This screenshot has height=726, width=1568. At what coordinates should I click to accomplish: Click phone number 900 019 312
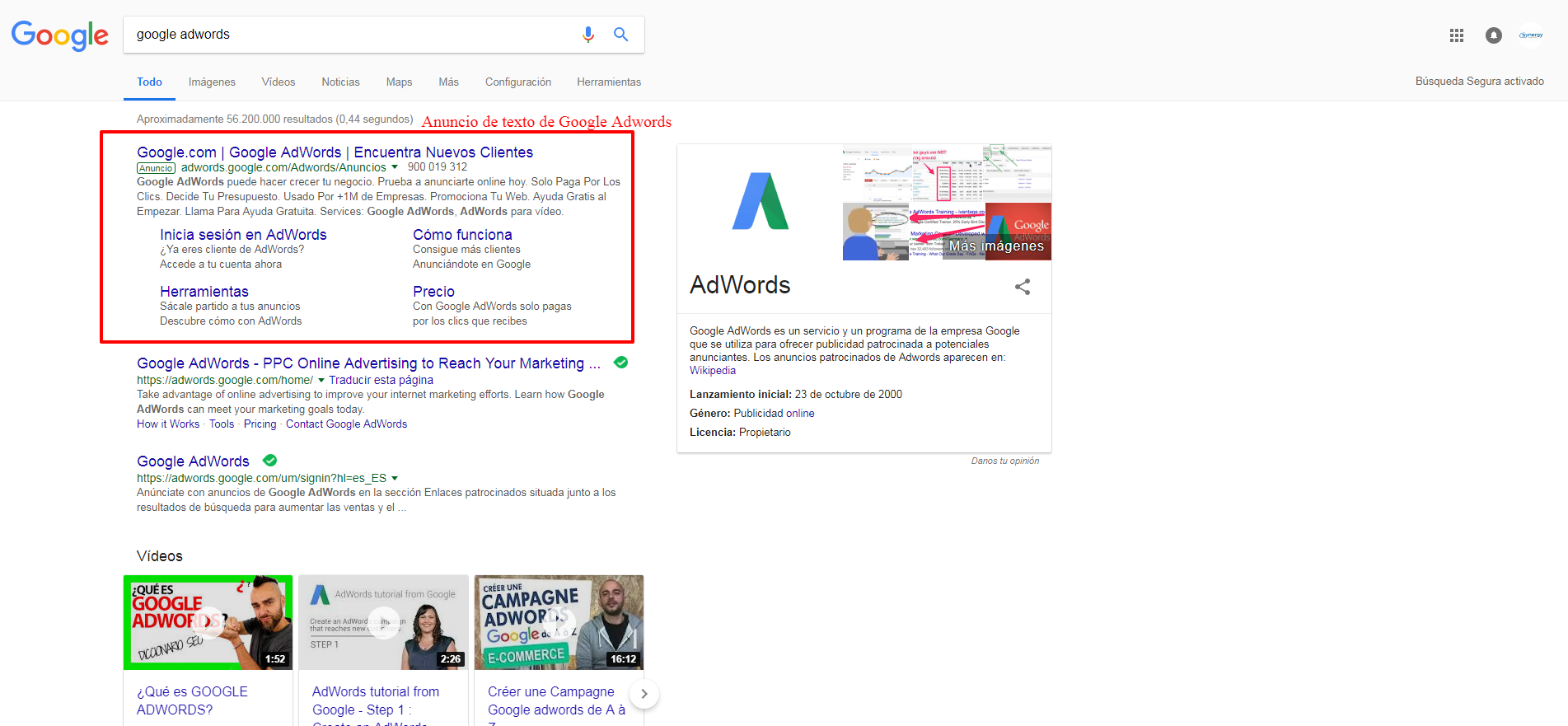click(438, 167)
